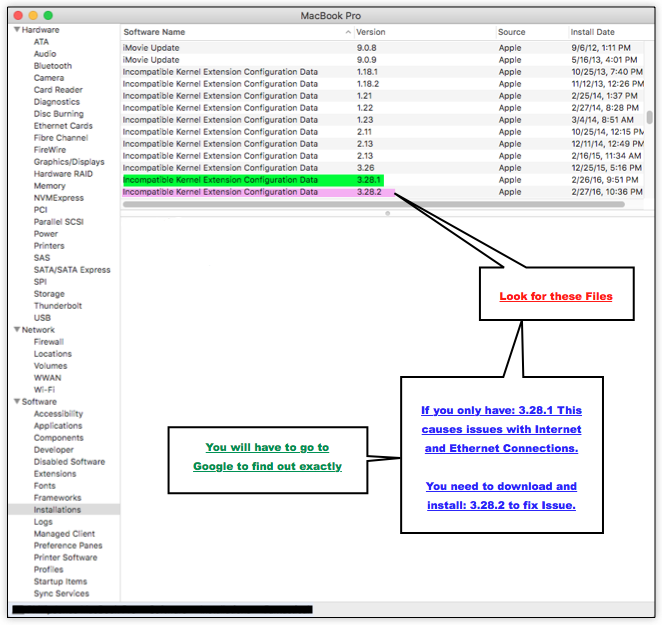Open Storage information

[49, 294]
